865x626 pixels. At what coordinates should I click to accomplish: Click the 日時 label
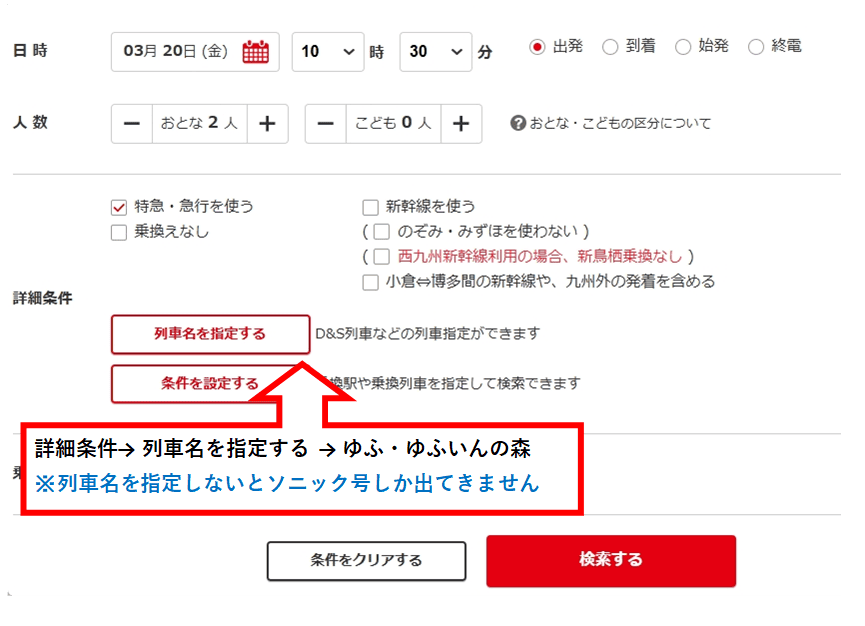click(30, 51)
